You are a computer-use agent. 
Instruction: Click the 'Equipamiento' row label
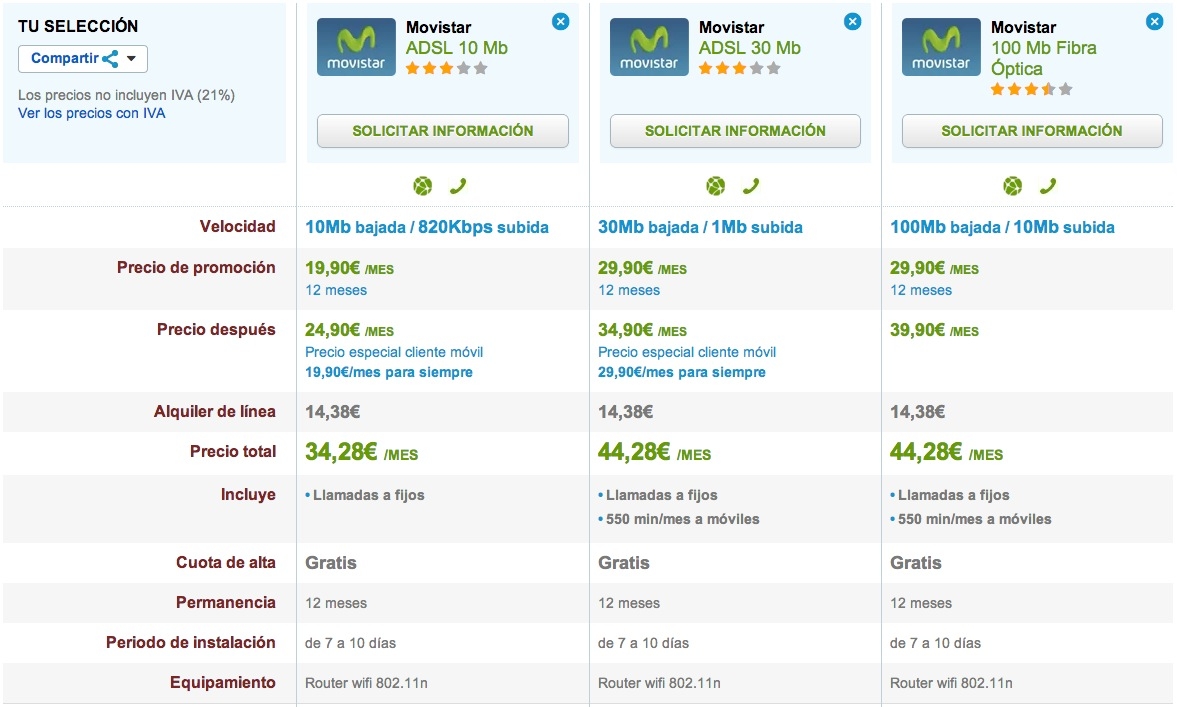222,683
